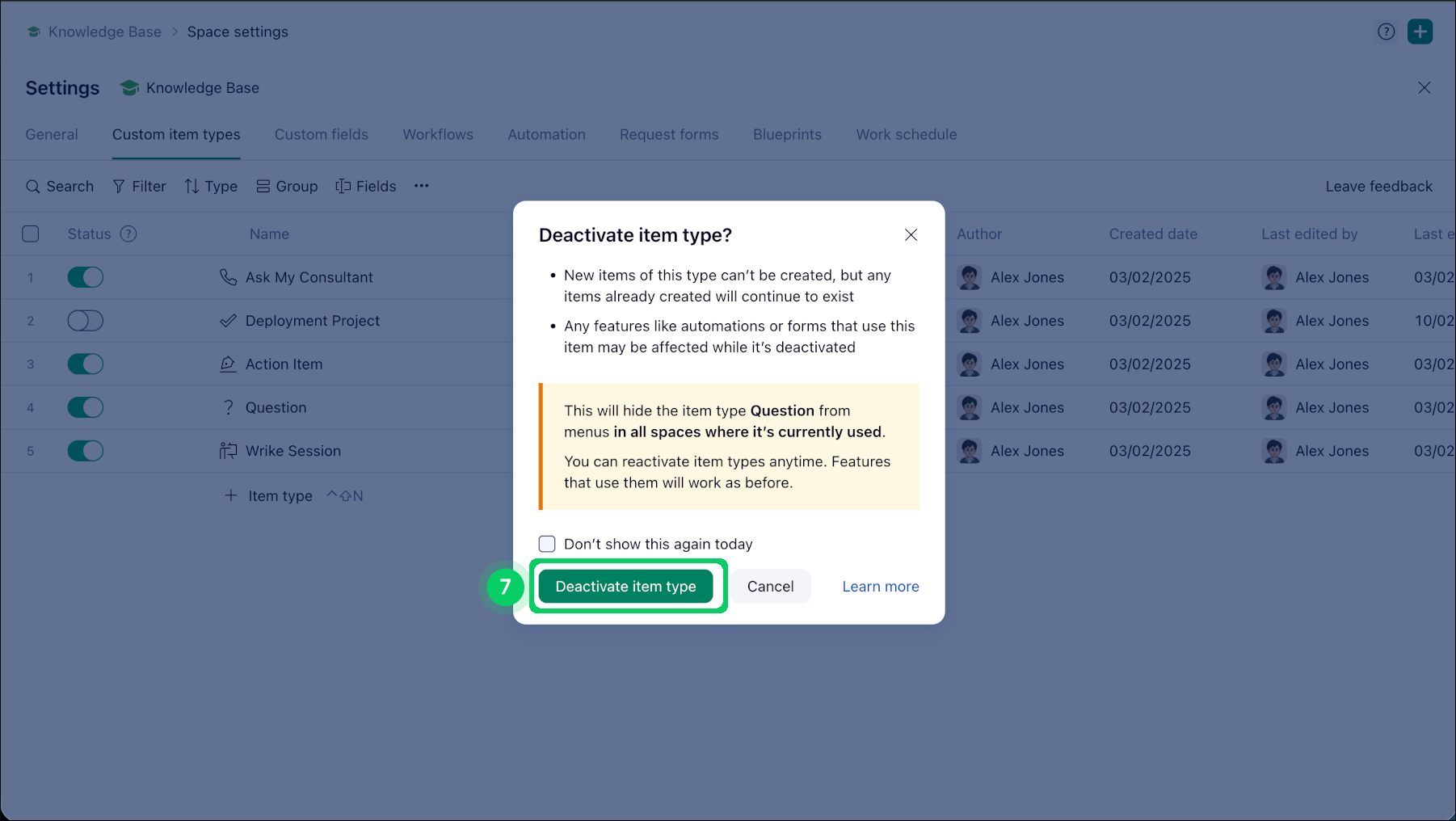
Task: Click the Author column header
Action: 979,234
